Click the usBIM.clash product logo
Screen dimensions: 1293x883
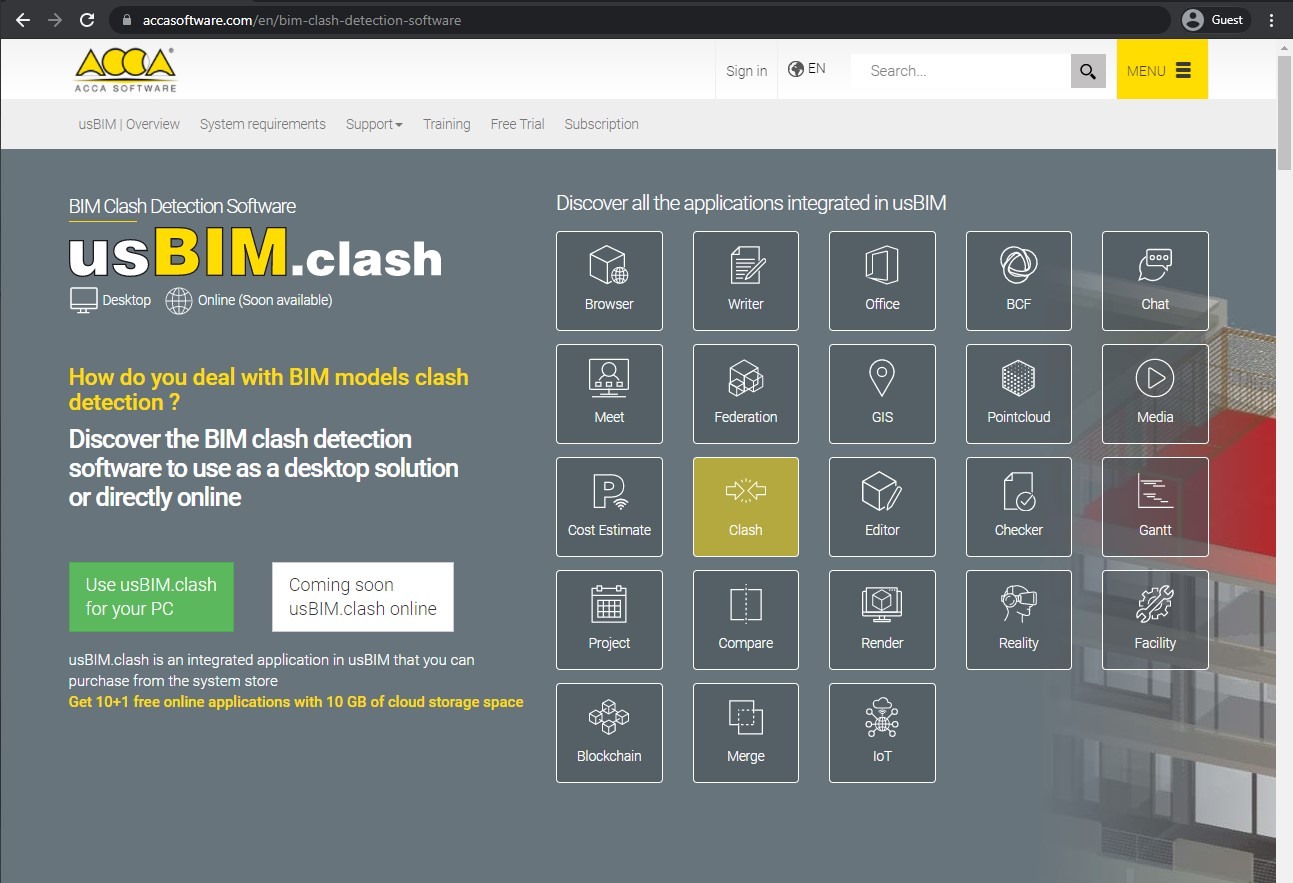pyautogui.click(x=255, y=254)
